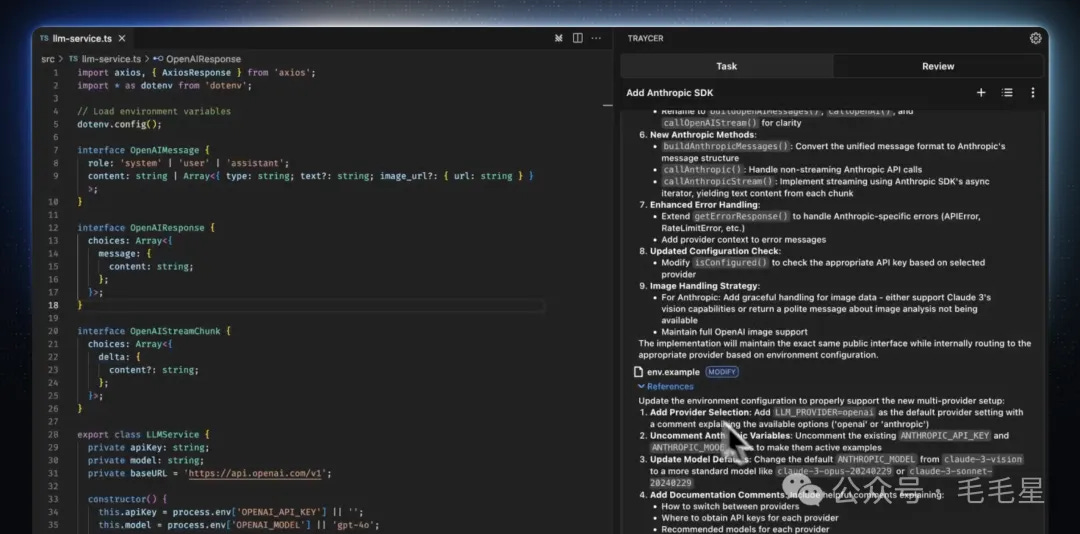The width and height of the screenshot is (1080, 534).
Task: Switch to the Task tab
Action: (727, 66)
